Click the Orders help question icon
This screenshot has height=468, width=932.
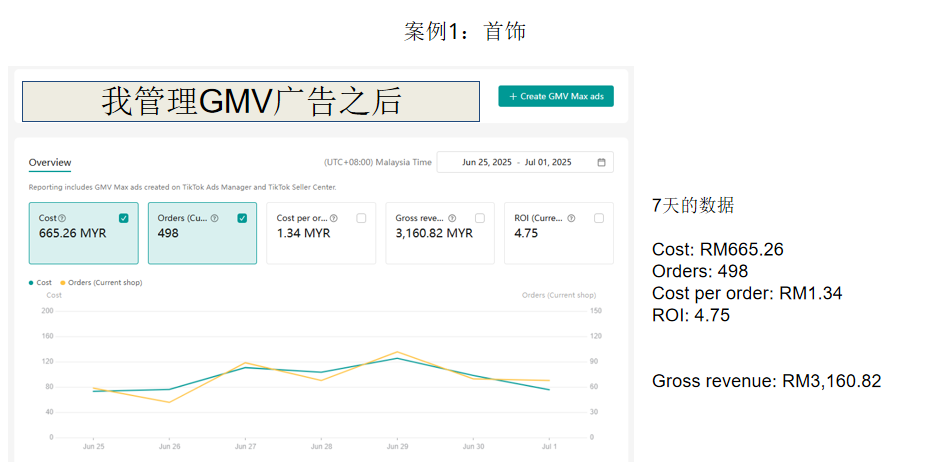215,218
